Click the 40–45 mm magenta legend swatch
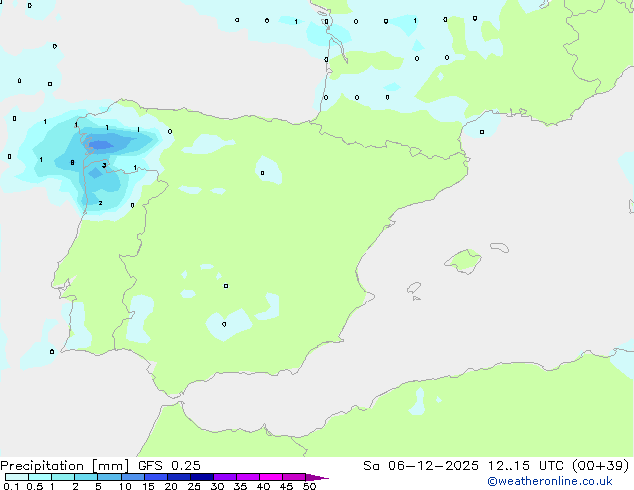 click(271, 477)
